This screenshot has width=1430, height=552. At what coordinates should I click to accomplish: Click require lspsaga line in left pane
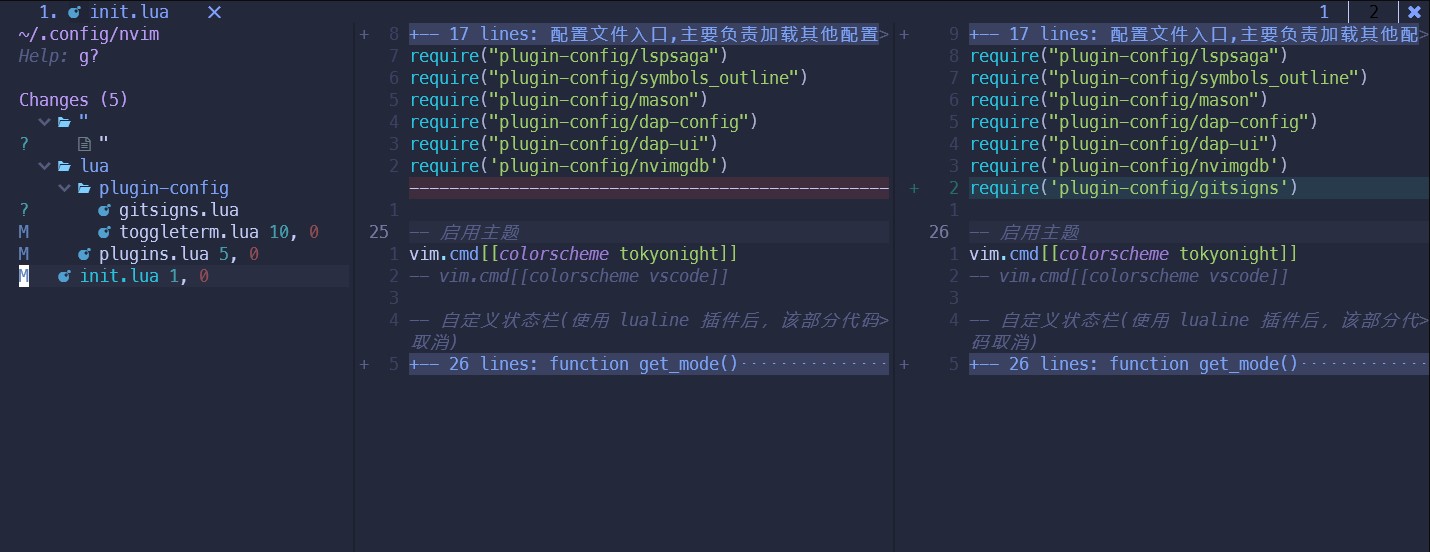[569, 56]
